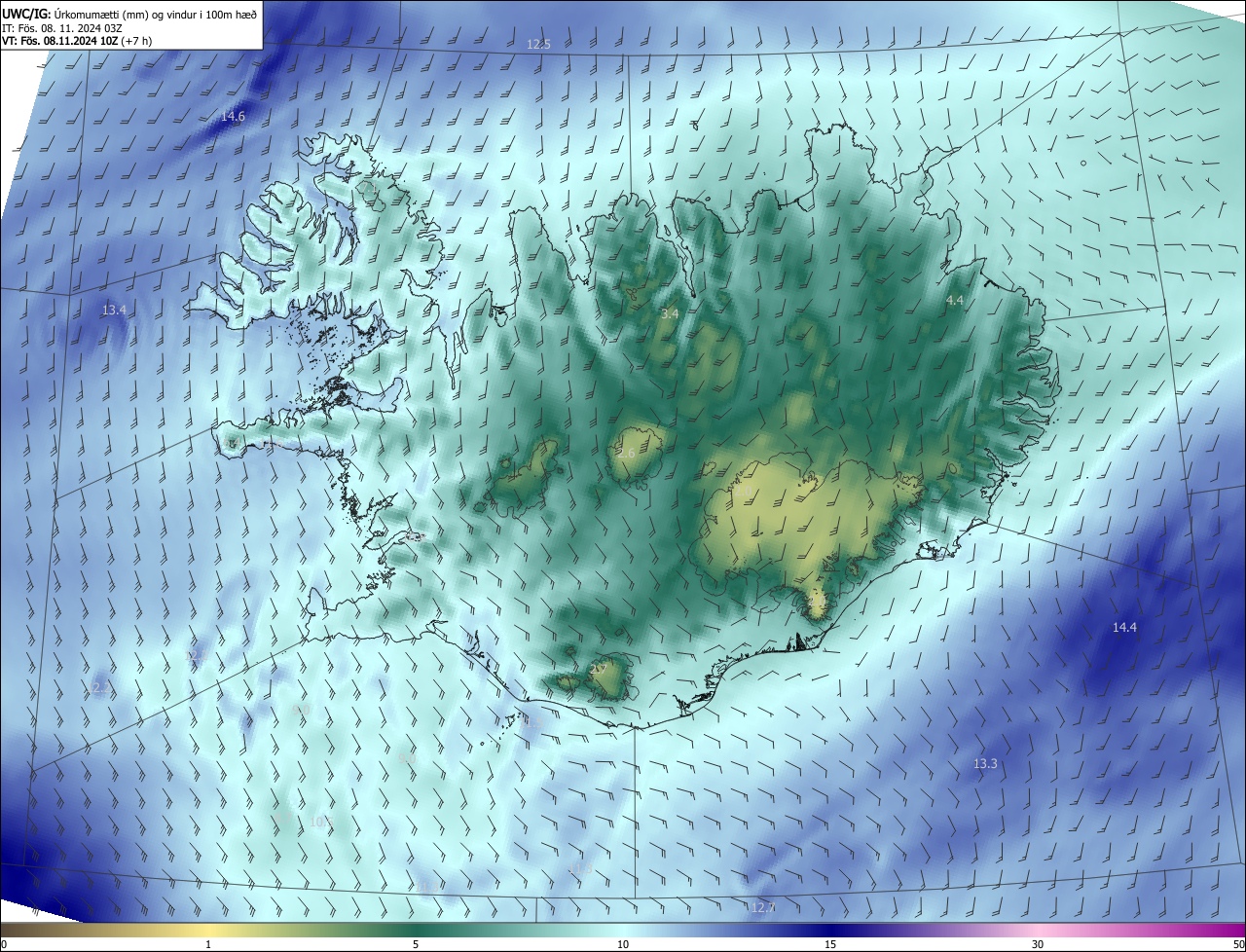Select the 13.4 value label on map
Image resolution: width=1246 pixels, height=952 pixels.
[114, 311]
